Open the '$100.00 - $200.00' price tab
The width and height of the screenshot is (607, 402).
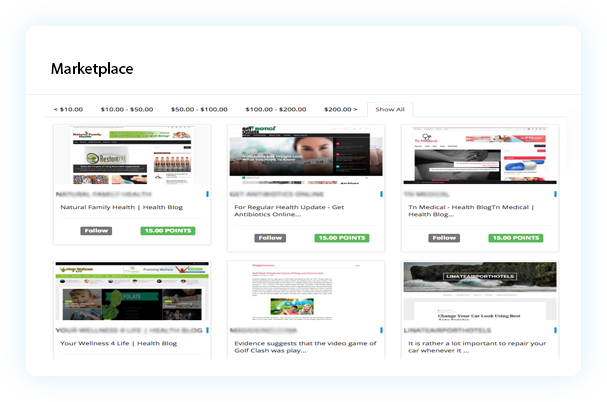(x=276, y=110)
